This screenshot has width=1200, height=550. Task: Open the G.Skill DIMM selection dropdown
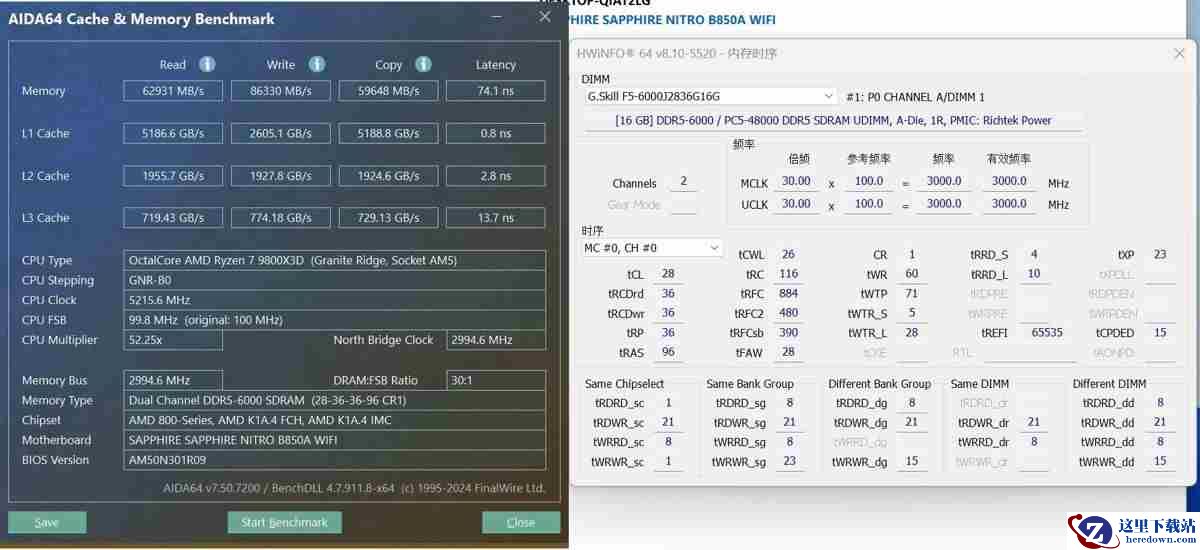pos(709,96)
